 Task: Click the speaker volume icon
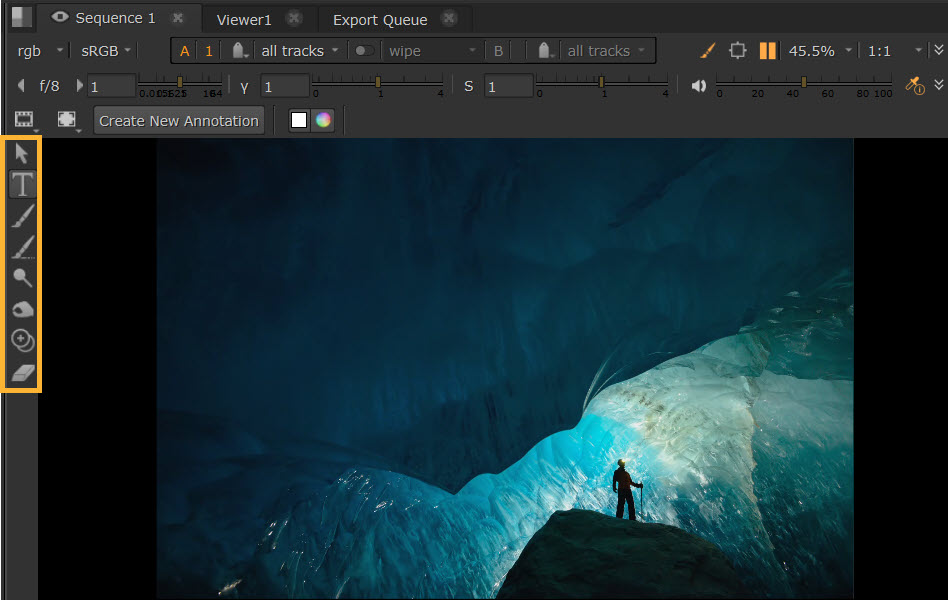pos(699,86)
